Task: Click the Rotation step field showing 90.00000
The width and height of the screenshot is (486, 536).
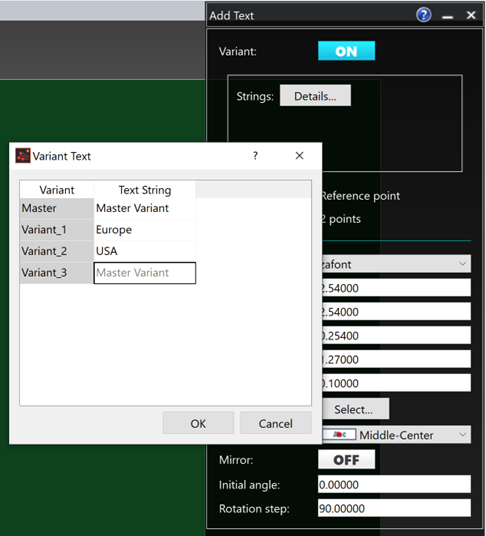Action: pyautogui.click(x=394, y=508)
